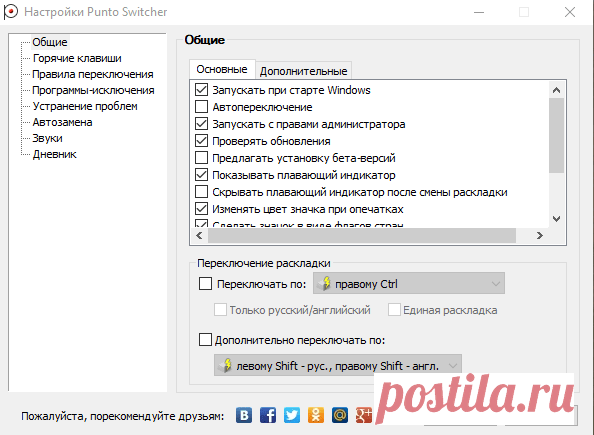Click horizontal scroll-left arrow of options list
The width and height of the screenshot is (594, 435).
(x=199, y=236)
